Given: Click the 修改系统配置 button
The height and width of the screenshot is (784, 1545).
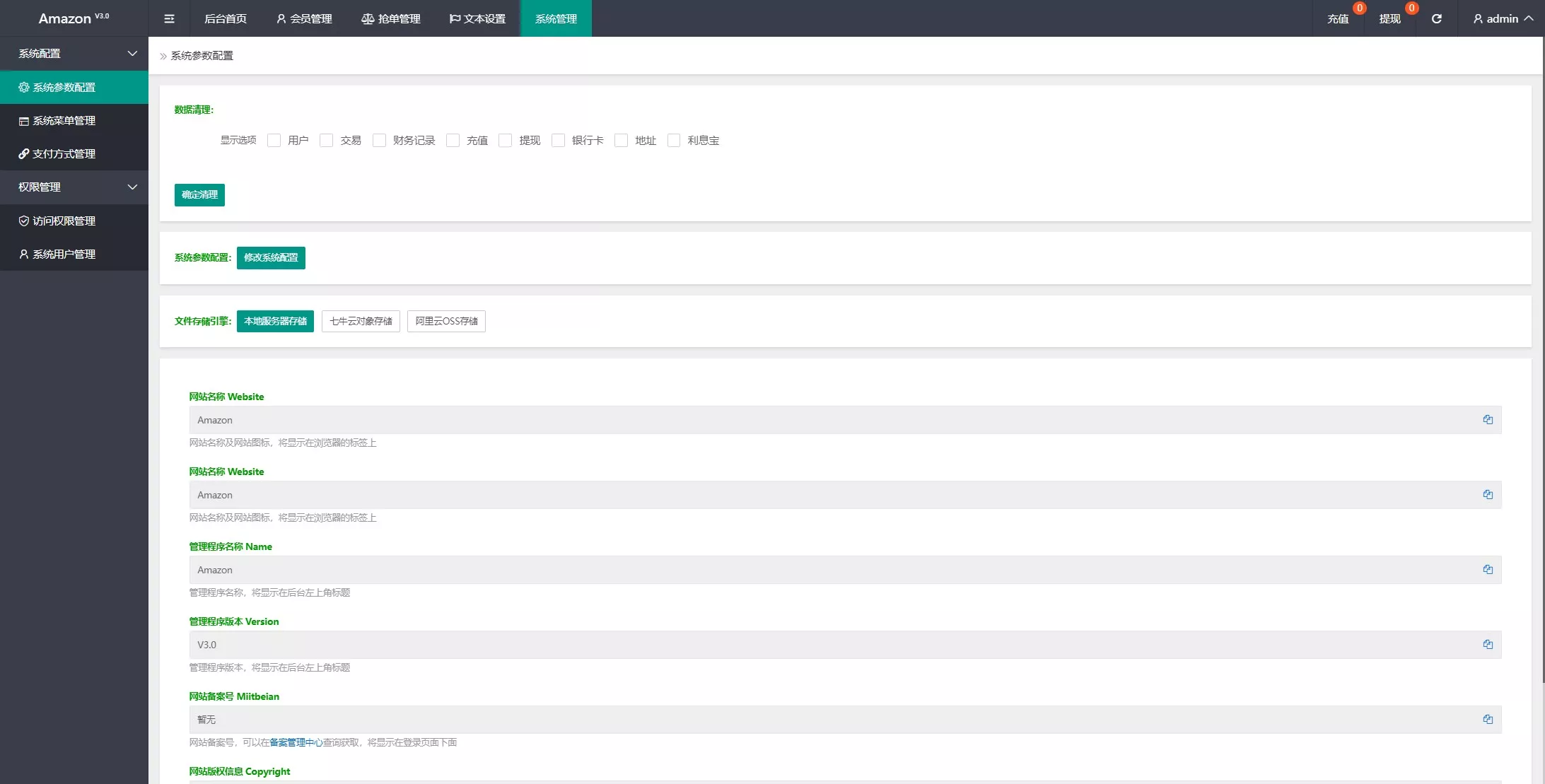Looking at the screenshot, I should 271,258.
